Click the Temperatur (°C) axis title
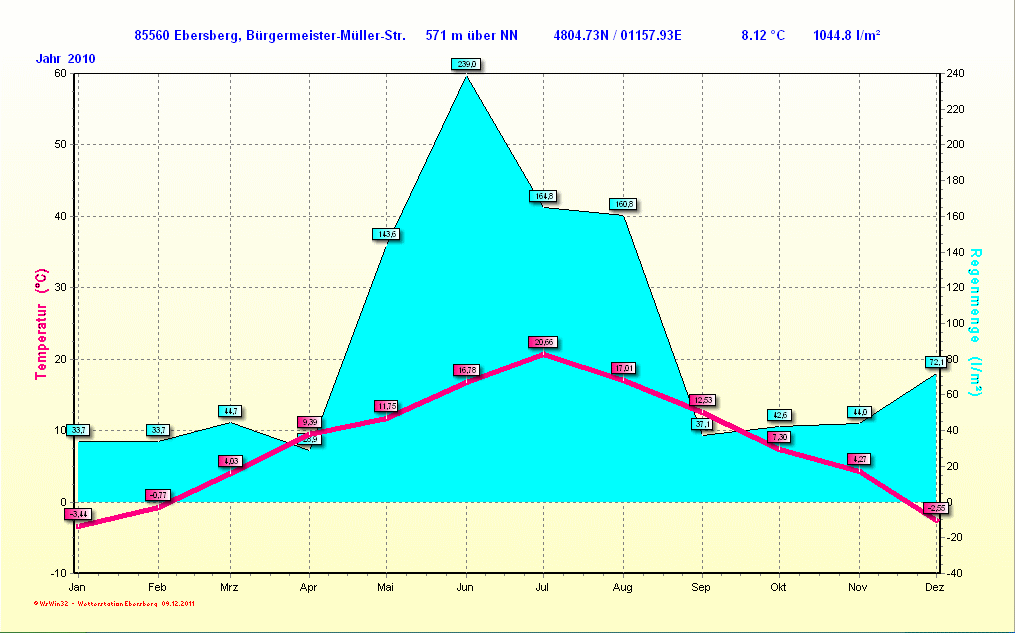1015x633 pixels. pyautogui.click(x=41, y=323)
